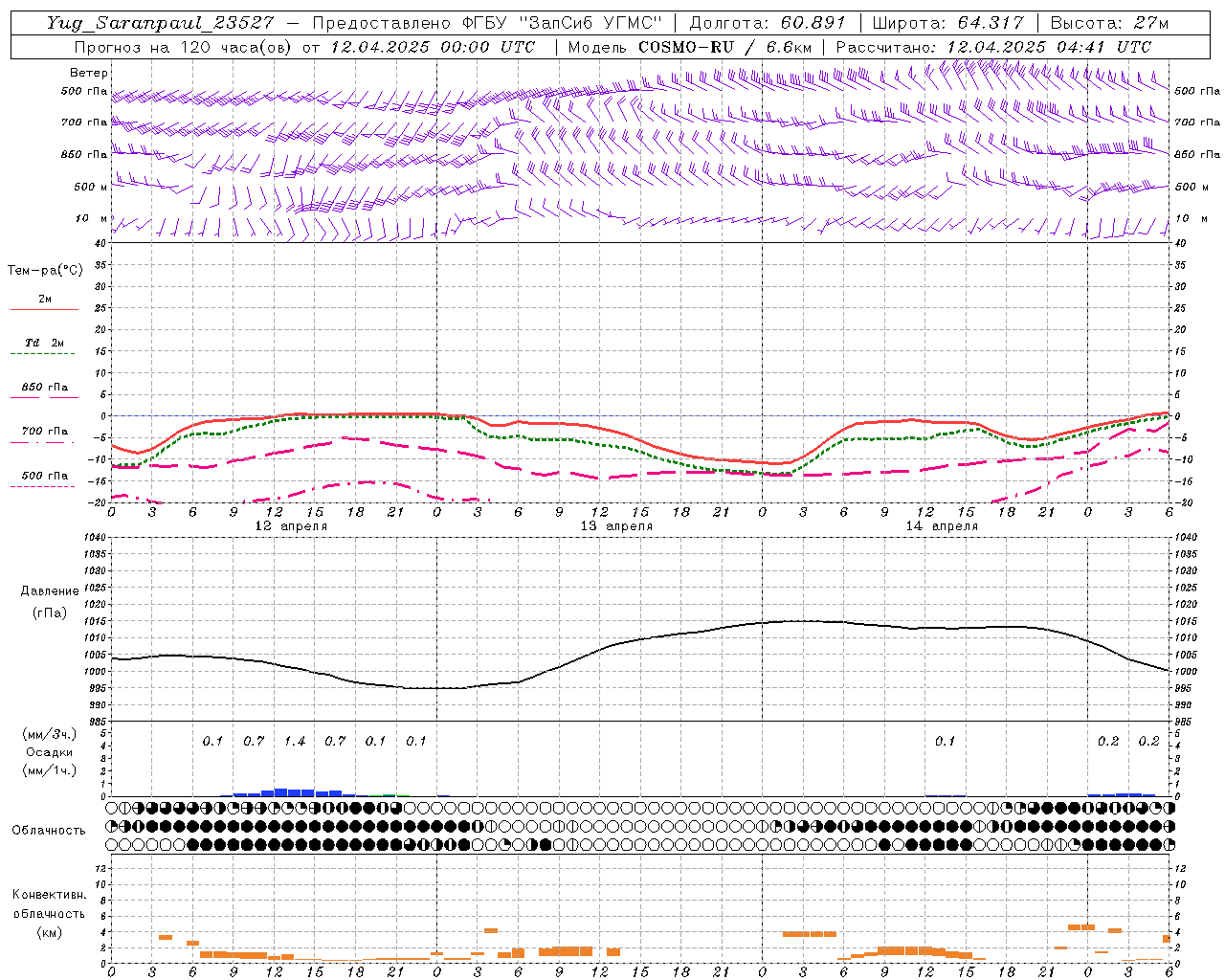1225x980 pixels.
Task: Click the "2м" temperature legend label
Action: [x=45, y=299]
